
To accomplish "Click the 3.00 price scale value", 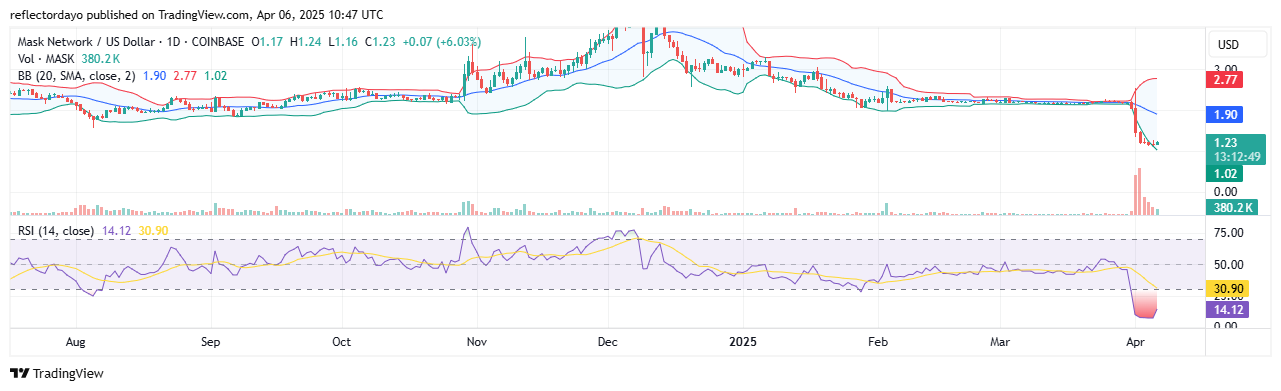I will pyautogui.click(x=1225, y=69).
